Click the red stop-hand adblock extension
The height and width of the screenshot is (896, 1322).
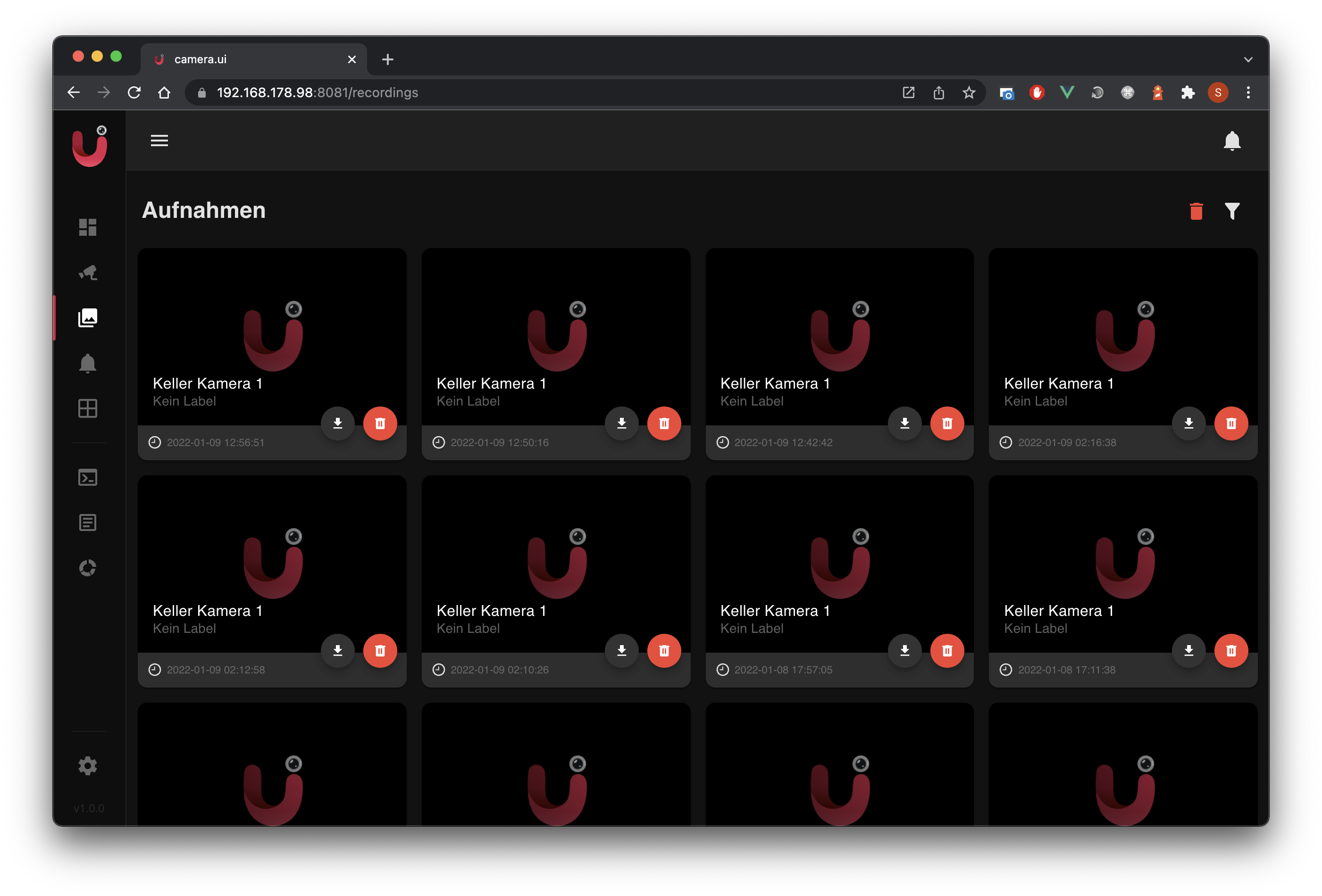[1037, 92]
